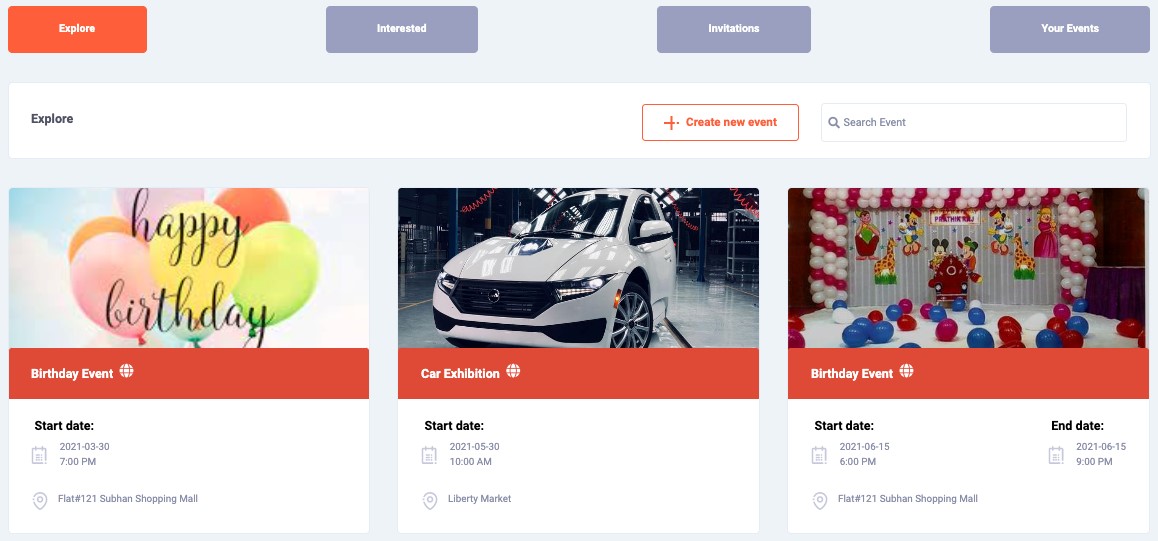
Task: Switch to the Interested tab
Action: [402, 29]
